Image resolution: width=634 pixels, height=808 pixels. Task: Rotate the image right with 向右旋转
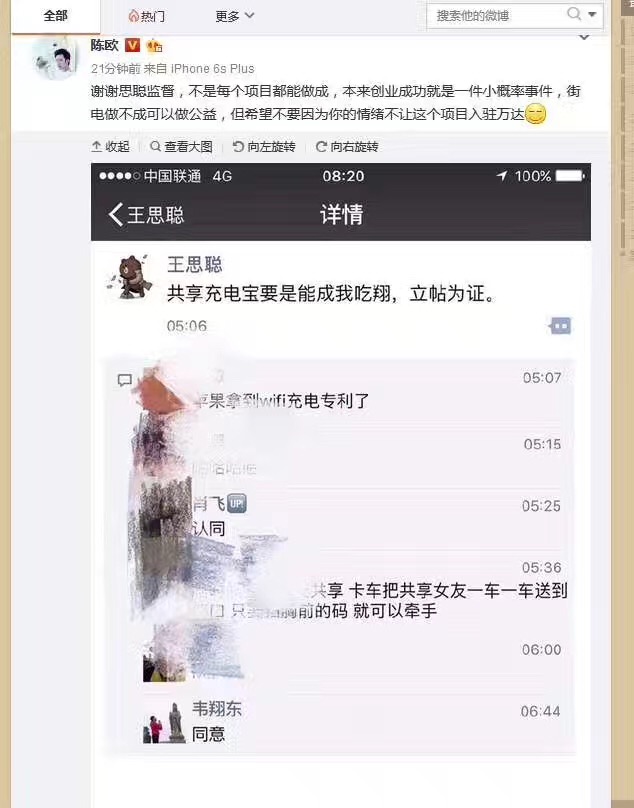tap(347, 147)
